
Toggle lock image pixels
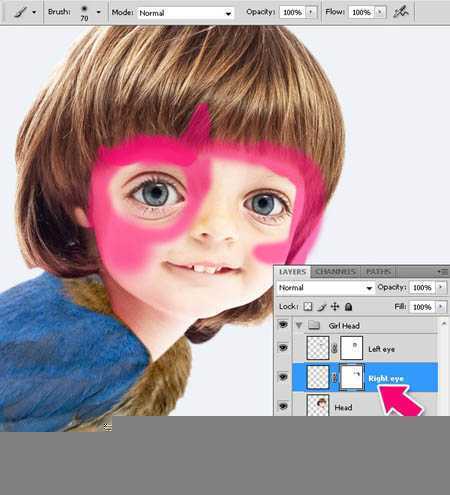pos(321,307)
